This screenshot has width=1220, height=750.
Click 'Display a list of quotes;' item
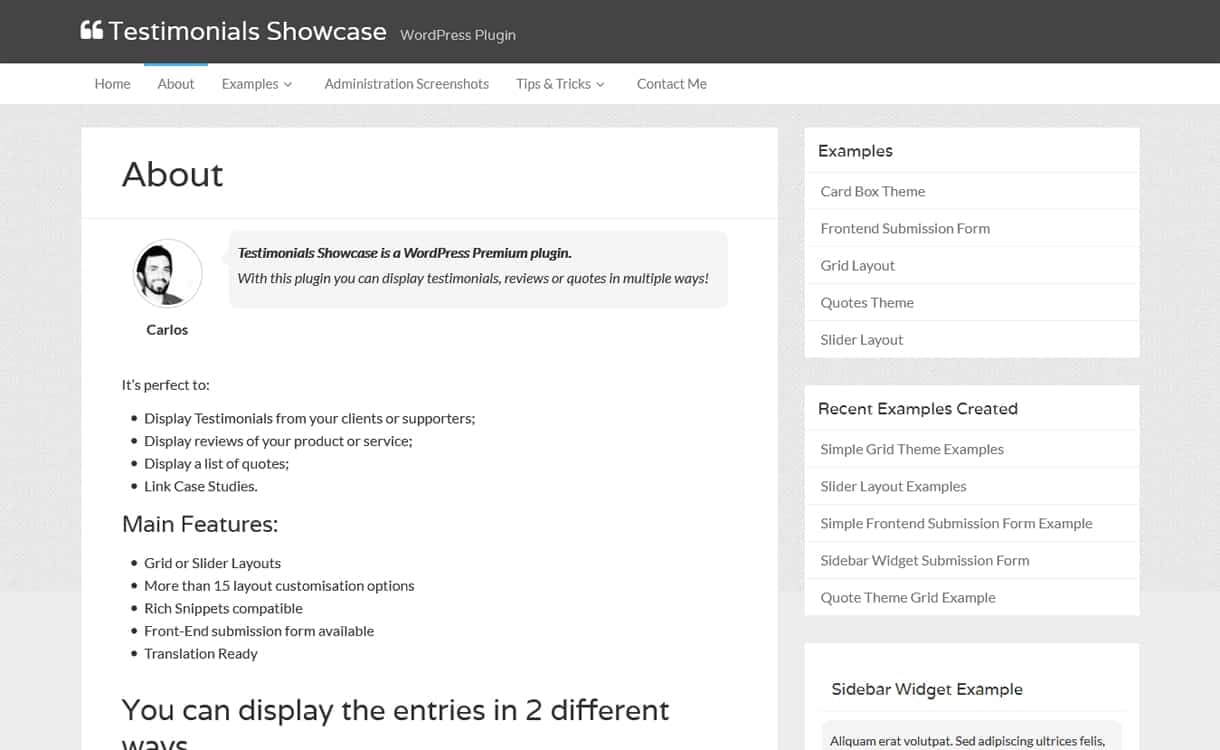coord(216,464)
